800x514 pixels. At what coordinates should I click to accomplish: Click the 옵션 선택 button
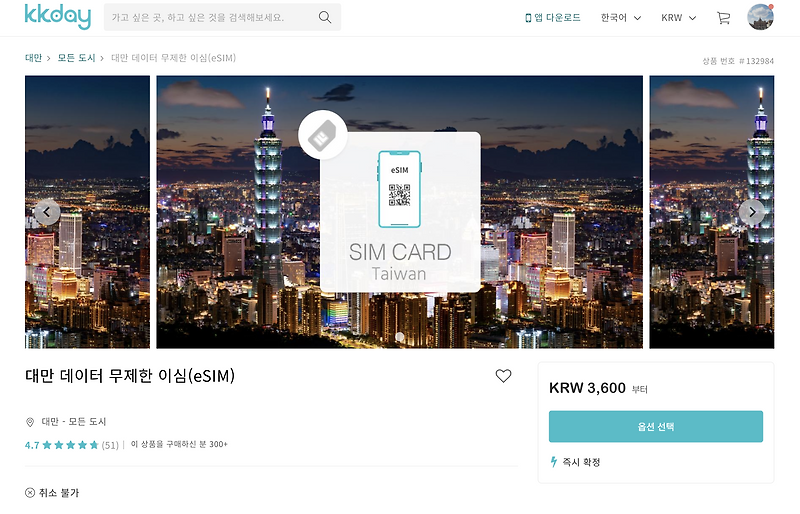pos(656,426)
